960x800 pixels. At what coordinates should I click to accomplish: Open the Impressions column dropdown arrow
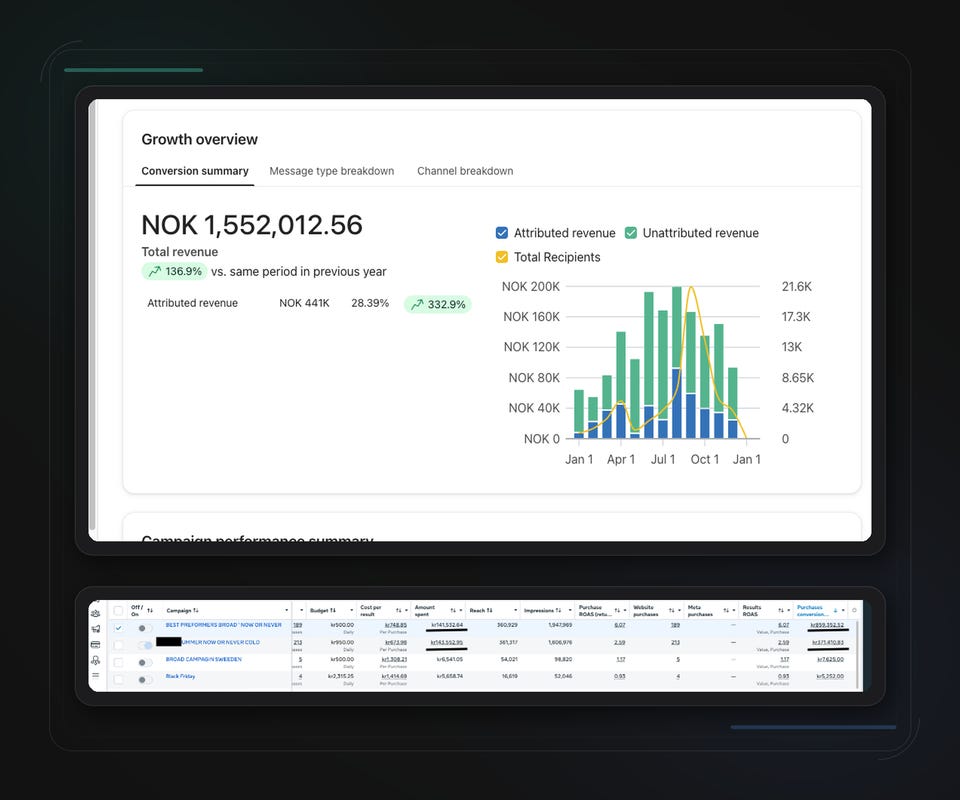[x=570, y=610]
